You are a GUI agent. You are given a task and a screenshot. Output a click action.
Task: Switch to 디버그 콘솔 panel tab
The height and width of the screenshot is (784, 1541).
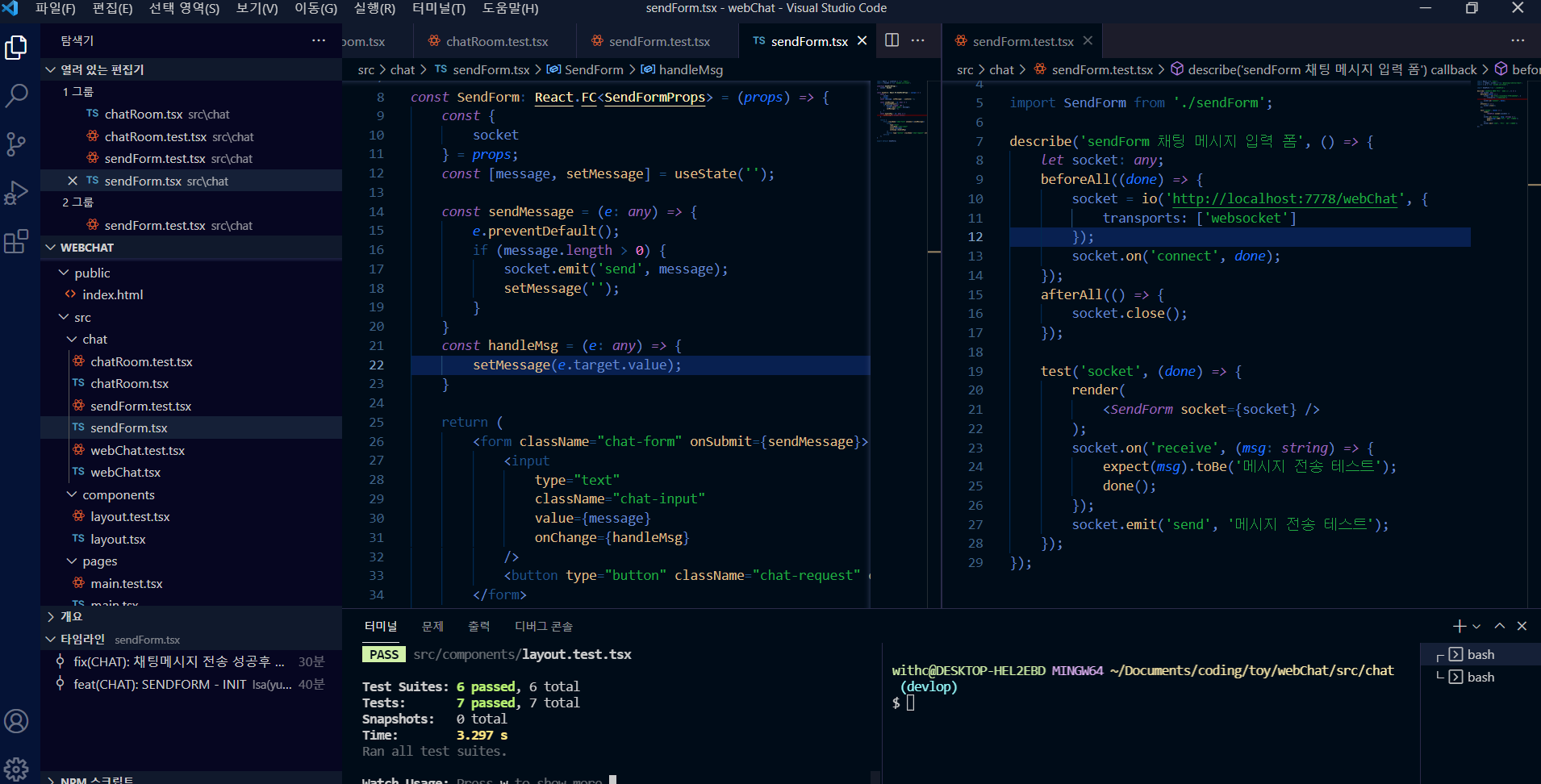click(x=543, y=626)
